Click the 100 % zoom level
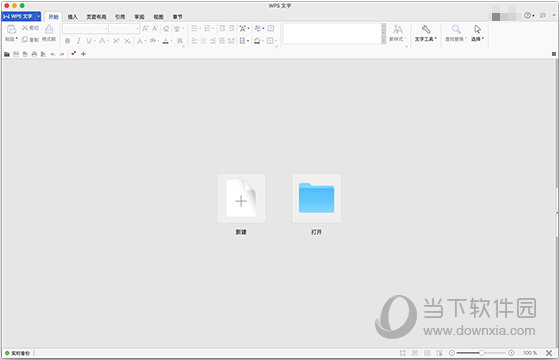Screen dimensions: 560x360 click(x=530, y=353)
